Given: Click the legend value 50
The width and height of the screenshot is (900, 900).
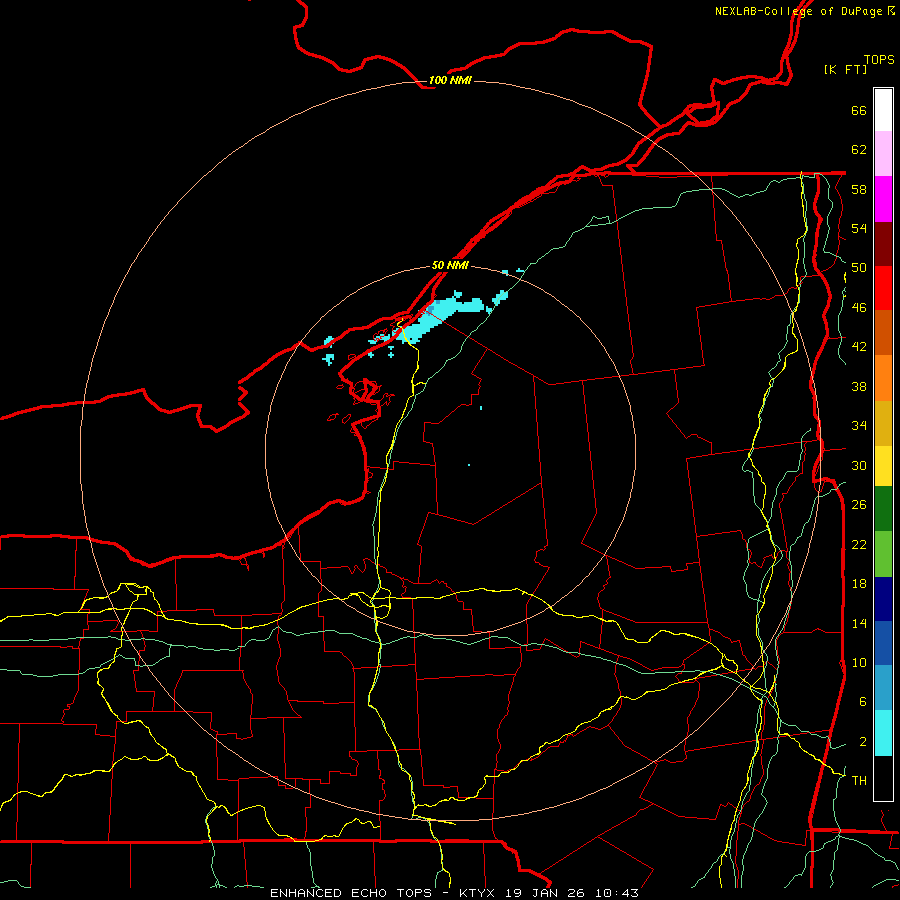Looking at the screenshot, I should coord(859,268).
